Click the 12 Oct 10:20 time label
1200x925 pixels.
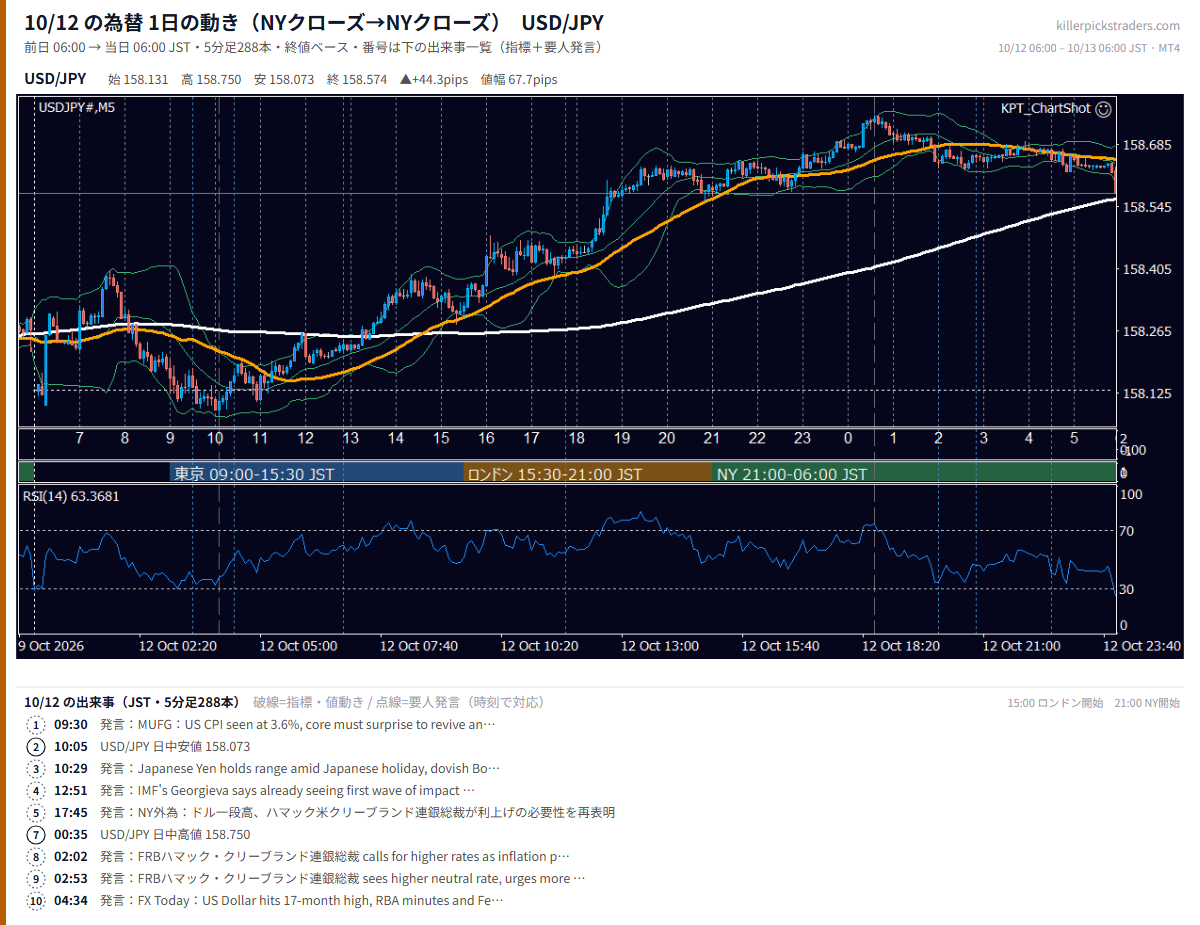click(x=539, y=646)
